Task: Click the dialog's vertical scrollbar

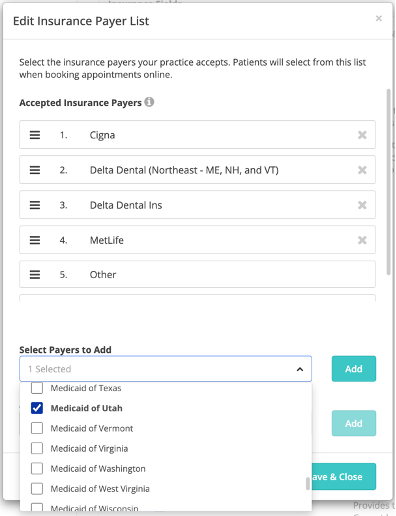Action: tap(388, 182)
